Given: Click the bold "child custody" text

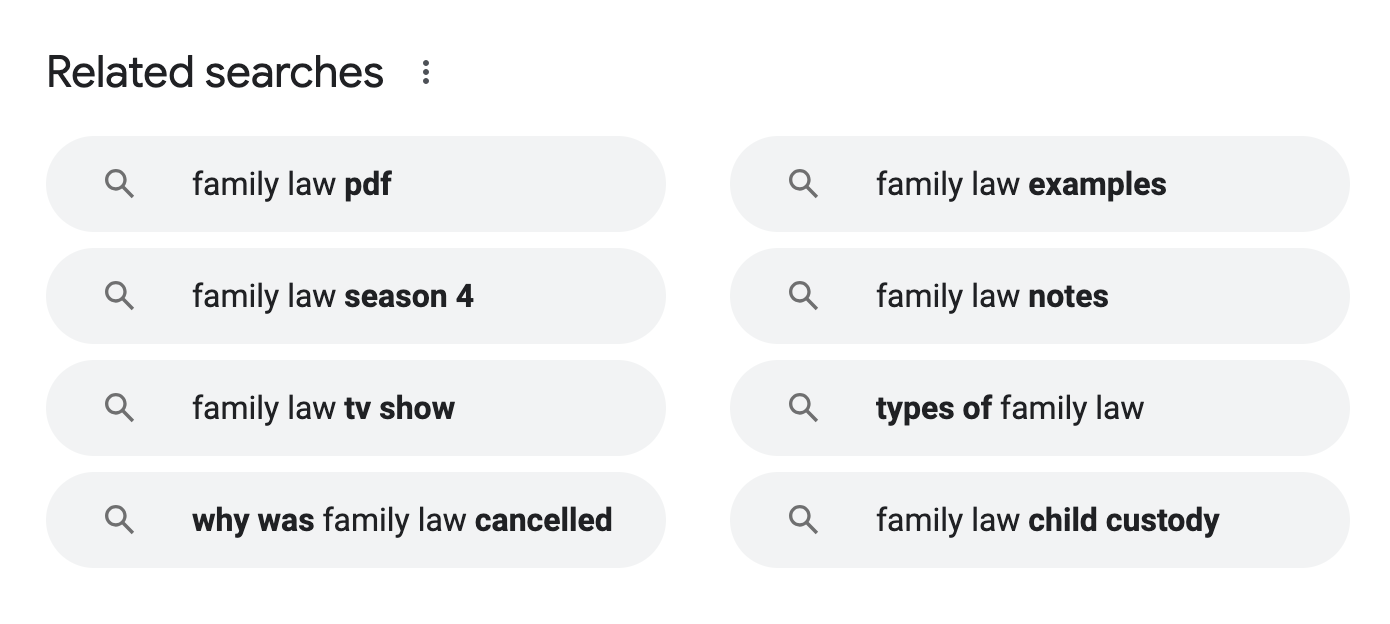Looking at the screenshot, I should (x=1123, y=521).
